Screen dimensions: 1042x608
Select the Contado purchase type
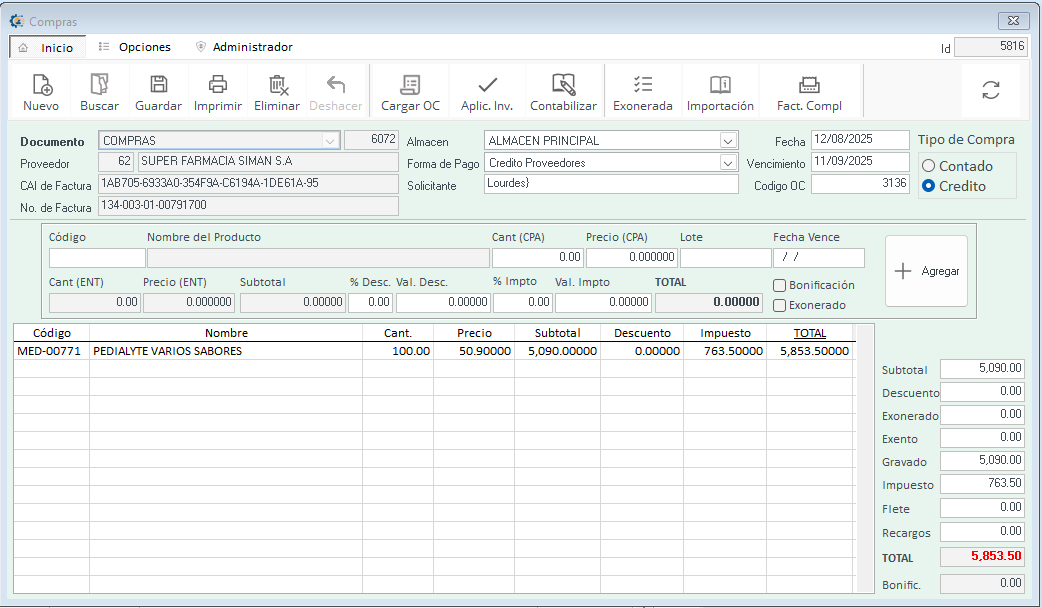click(x=929, y=166)
